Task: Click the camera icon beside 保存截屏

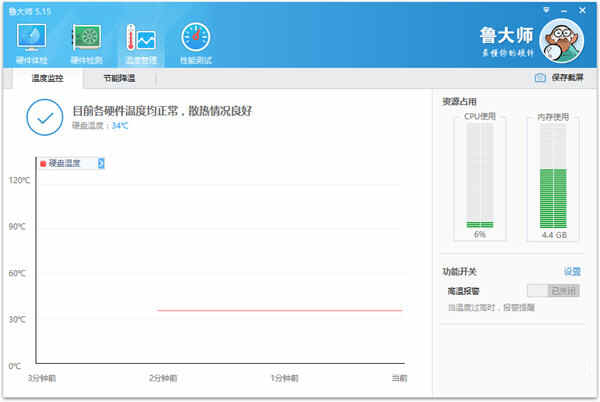Action: click(540, 78)
